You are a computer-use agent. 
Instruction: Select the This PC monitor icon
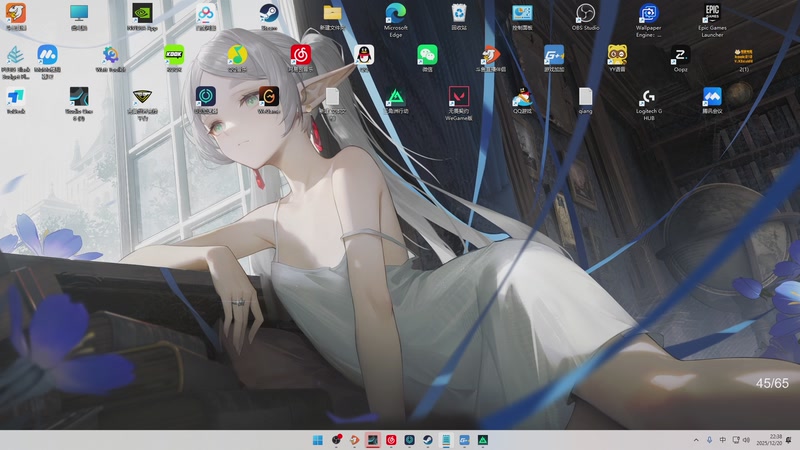[x=79, y=17]
